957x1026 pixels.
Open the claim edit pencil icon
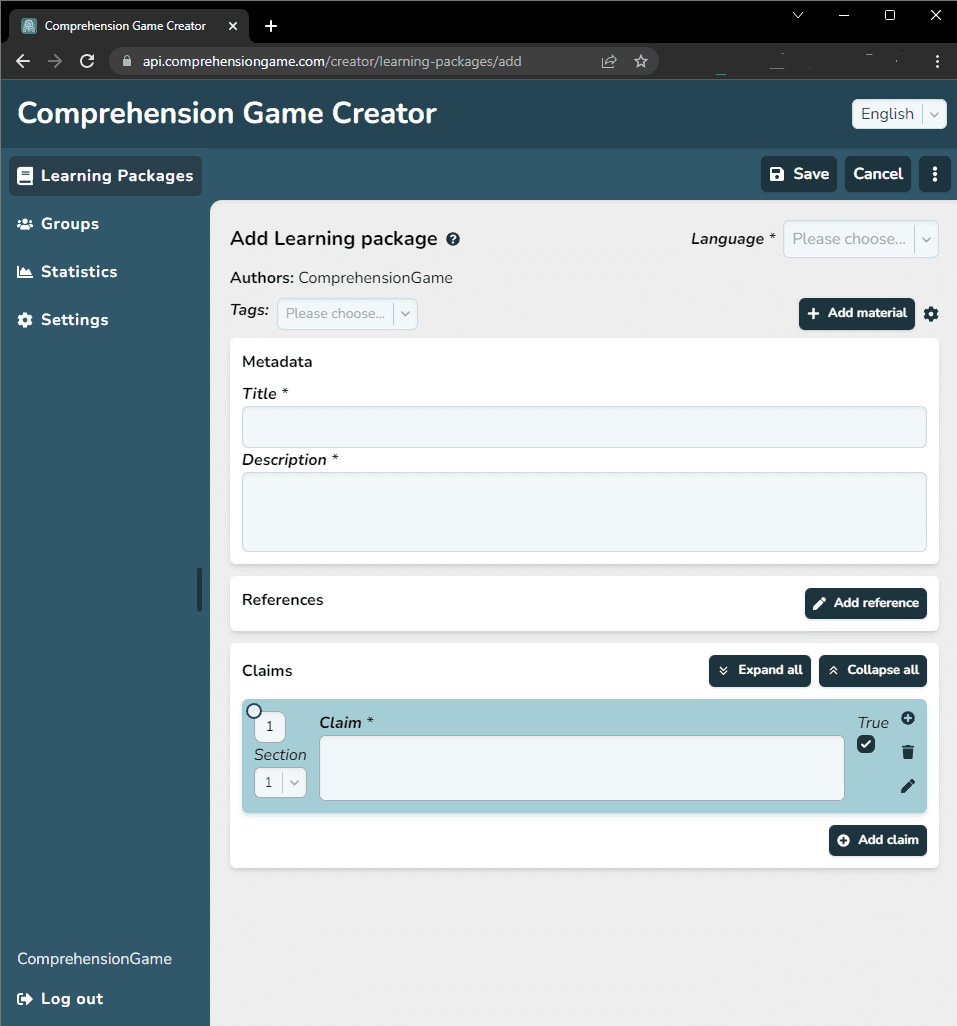[x=907, y=786]
